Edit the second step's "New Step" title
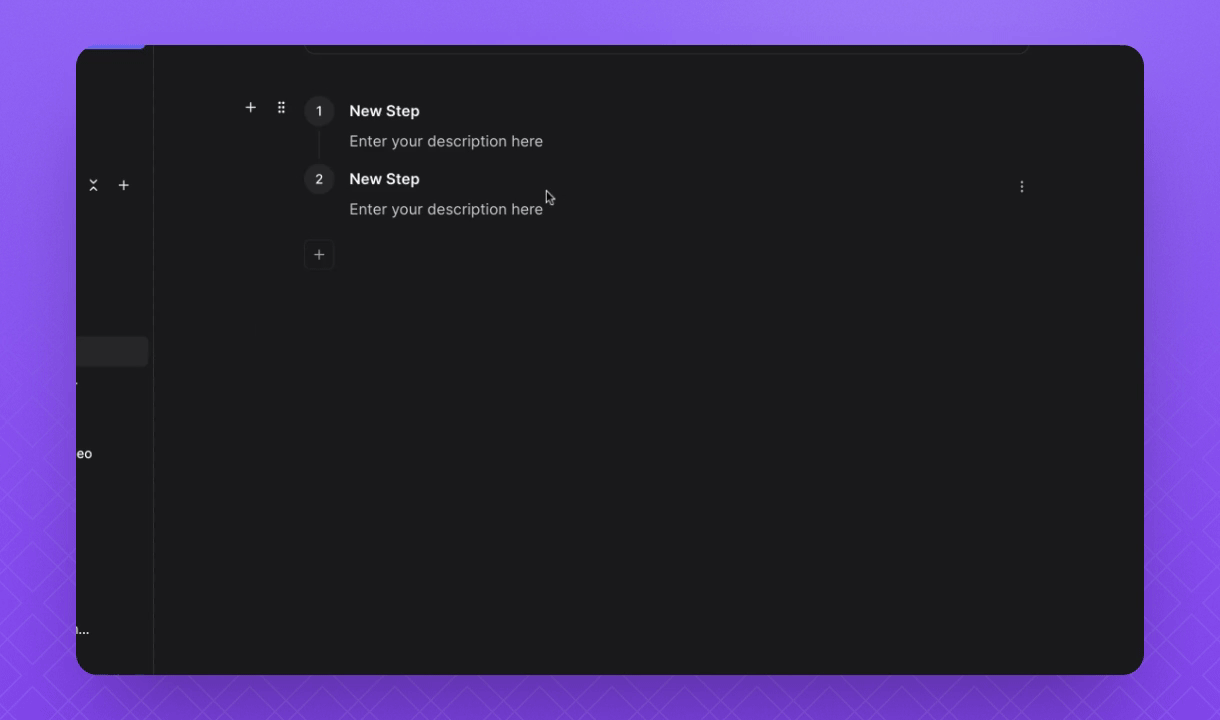This screenshot has height=720, width=1220. coord(384,179)
